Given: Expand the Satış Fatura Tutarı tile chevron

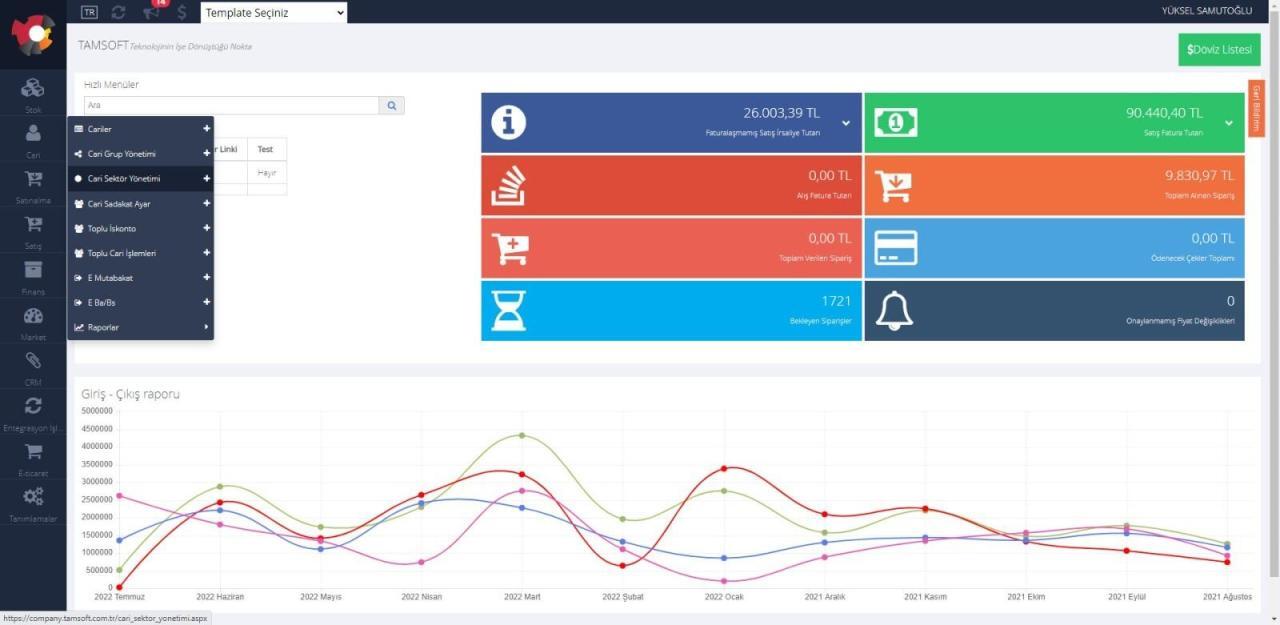Looking at the screenshot, I should [x=1229, y=123].
